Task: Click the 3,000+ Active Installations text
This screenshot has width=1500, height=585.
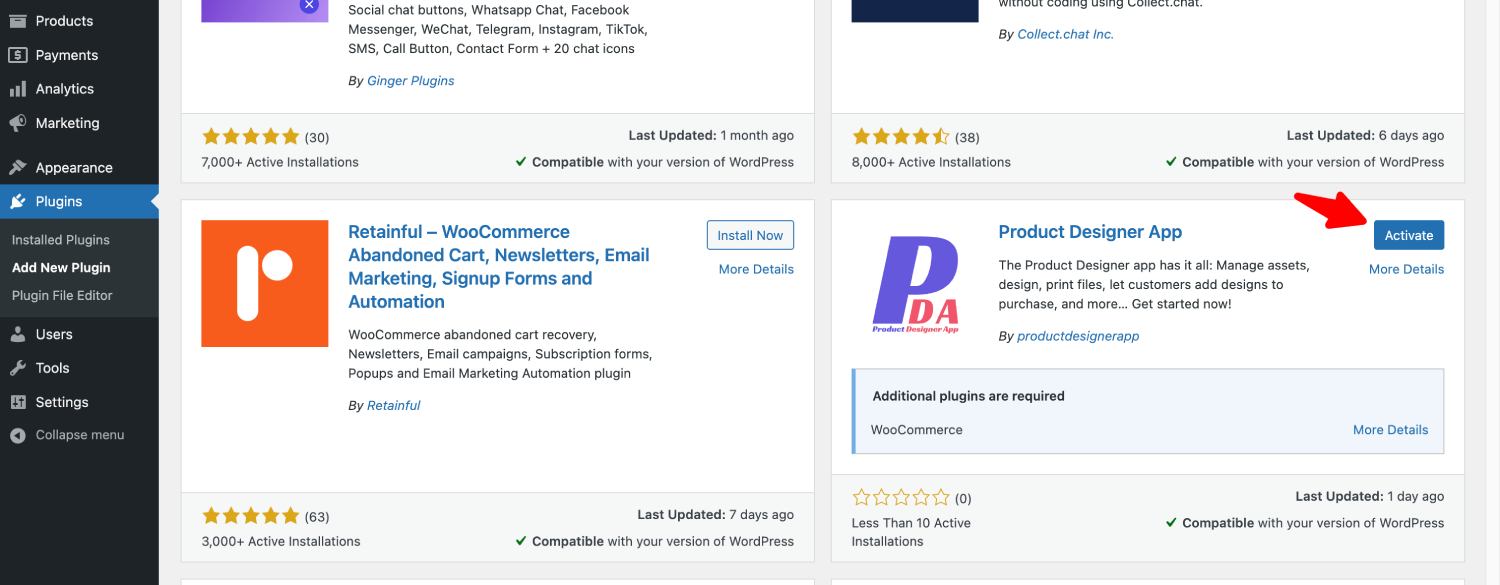Action: point(281,542)
